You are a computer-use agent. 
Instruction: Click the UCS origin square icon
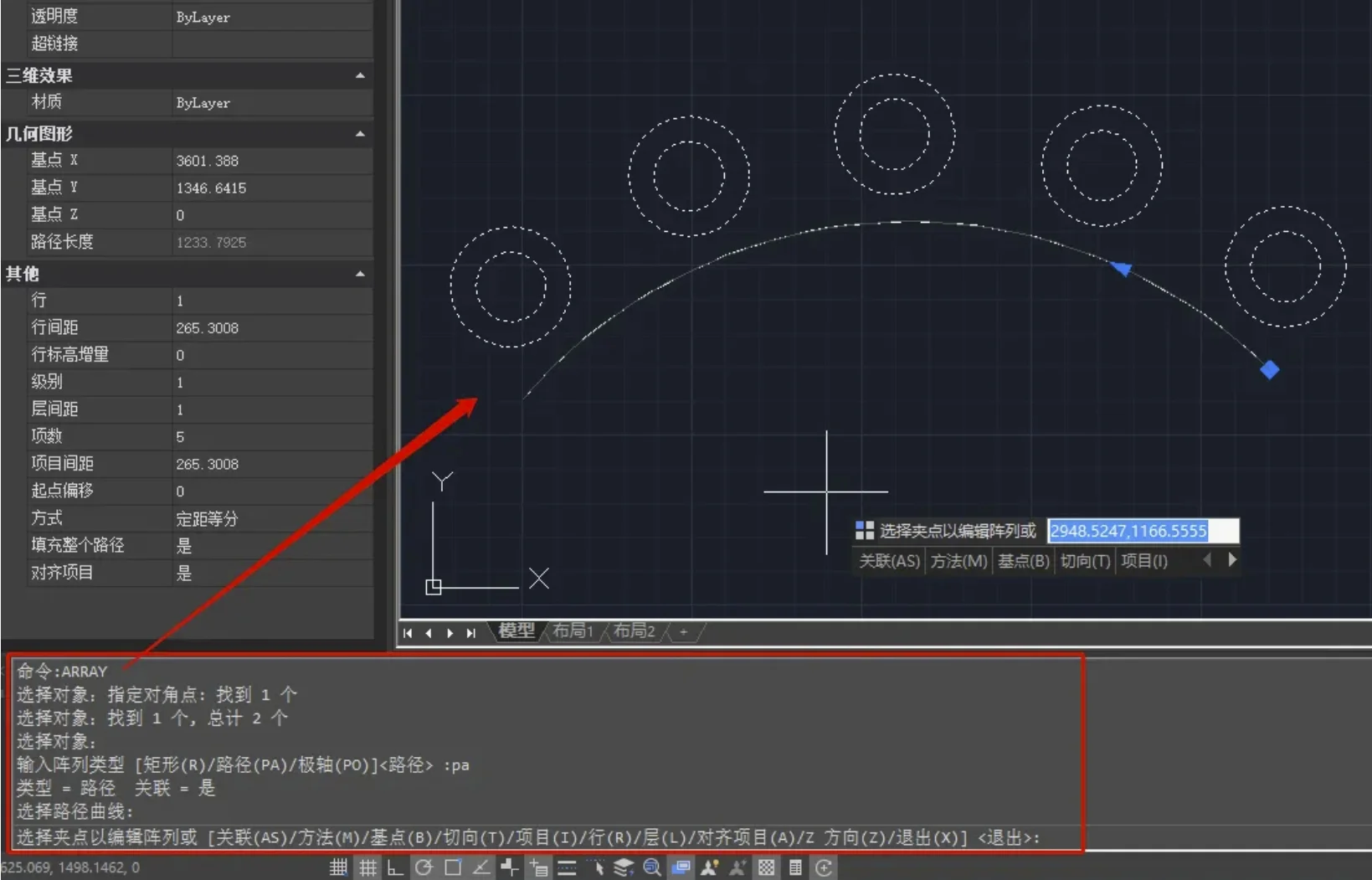(434, 587)
